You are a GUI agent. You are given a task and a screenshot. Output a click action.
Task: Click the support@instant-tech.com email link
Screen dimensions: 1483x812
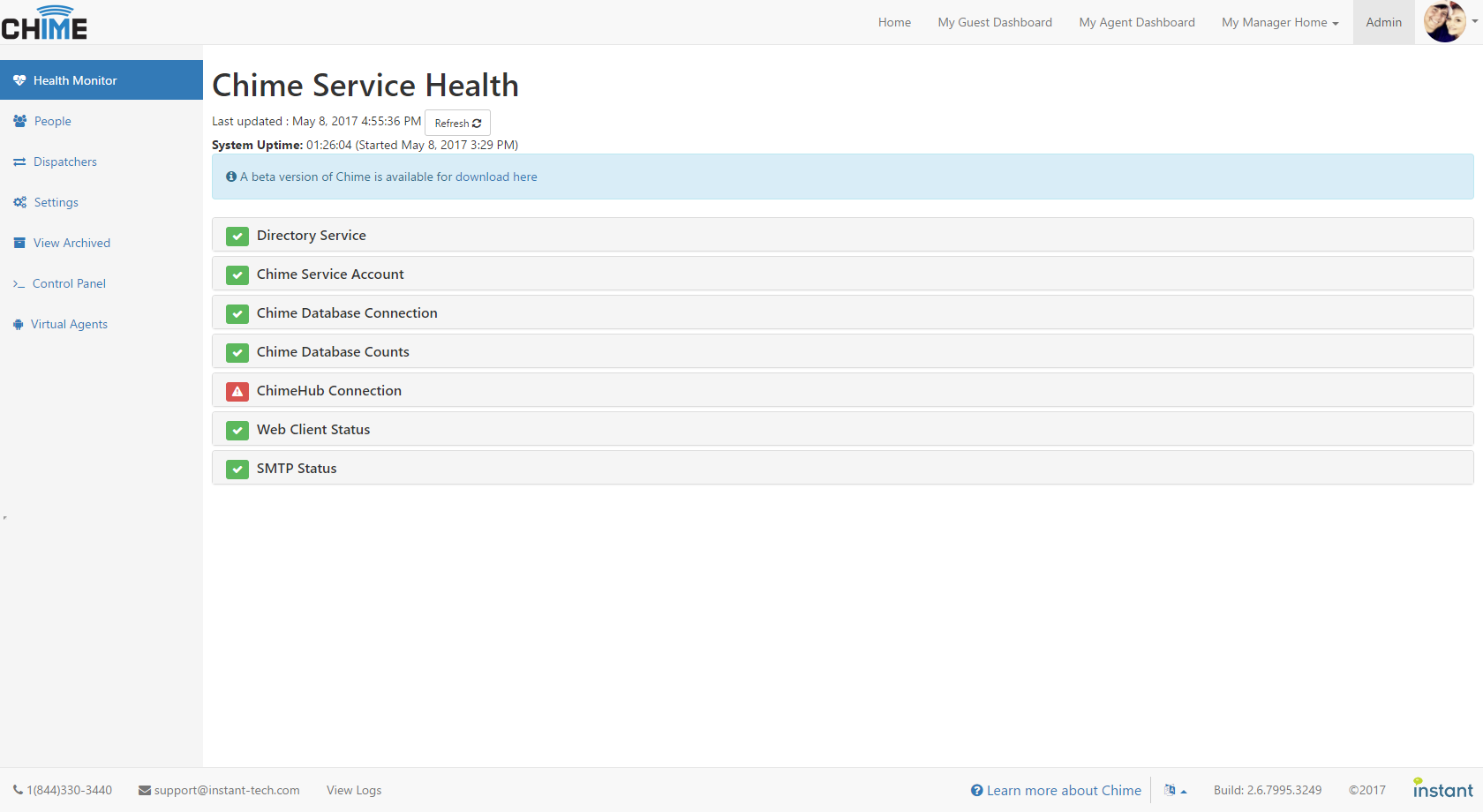pos(227,790)
